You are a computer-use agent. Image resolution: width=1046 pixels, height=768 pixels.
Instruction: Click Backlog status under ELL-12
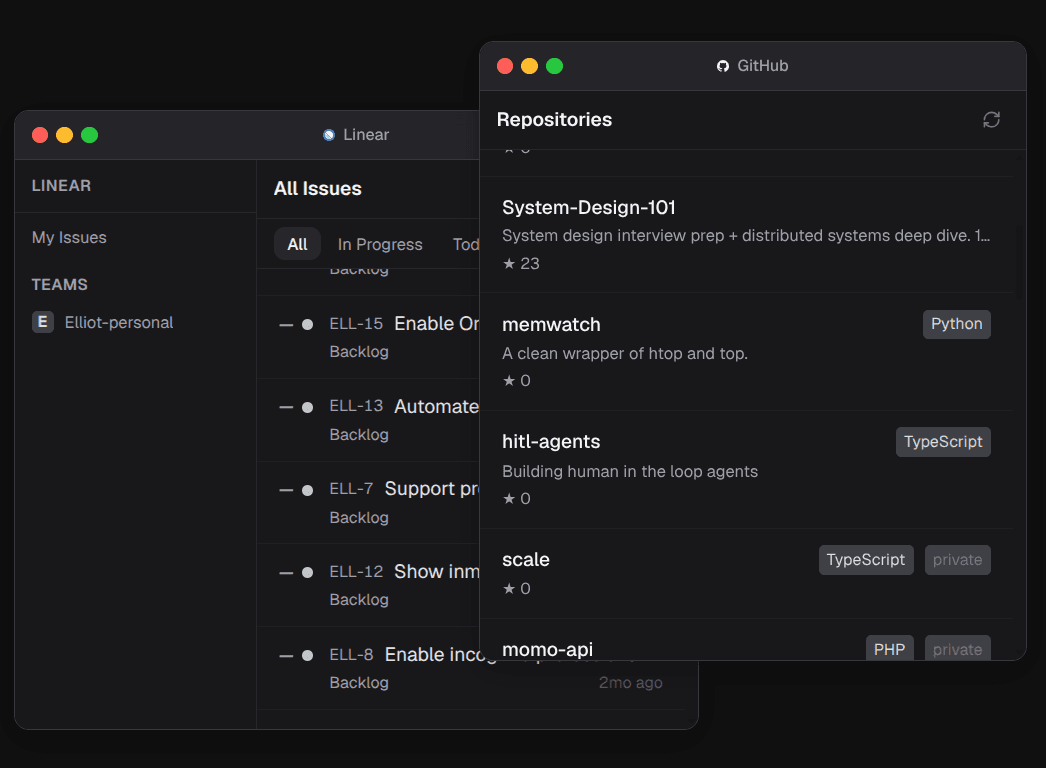pyautogui.click(x=359, y=599)
